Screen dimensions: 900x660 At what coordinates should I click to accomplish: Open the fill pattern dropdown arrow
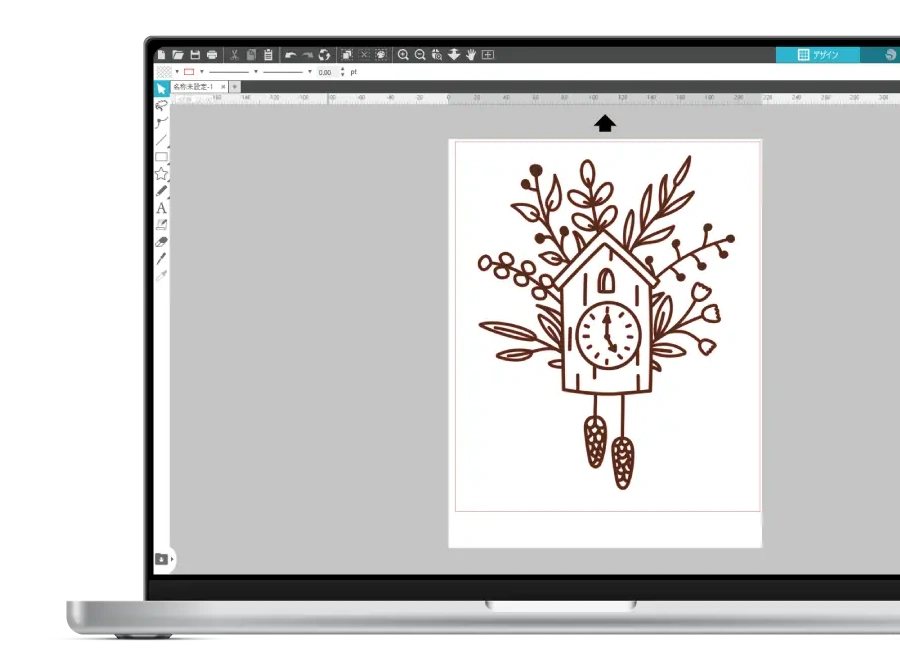click(x=177, y=72)
